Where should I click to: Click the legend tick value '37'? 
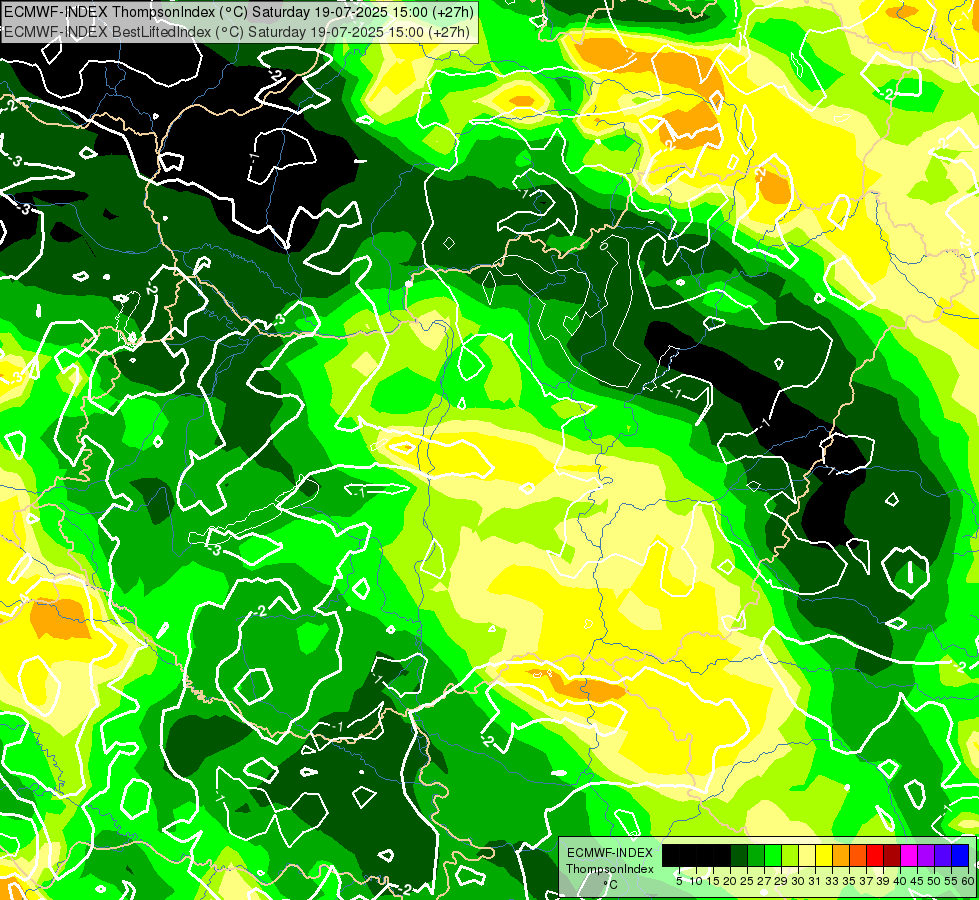[867, 881]
